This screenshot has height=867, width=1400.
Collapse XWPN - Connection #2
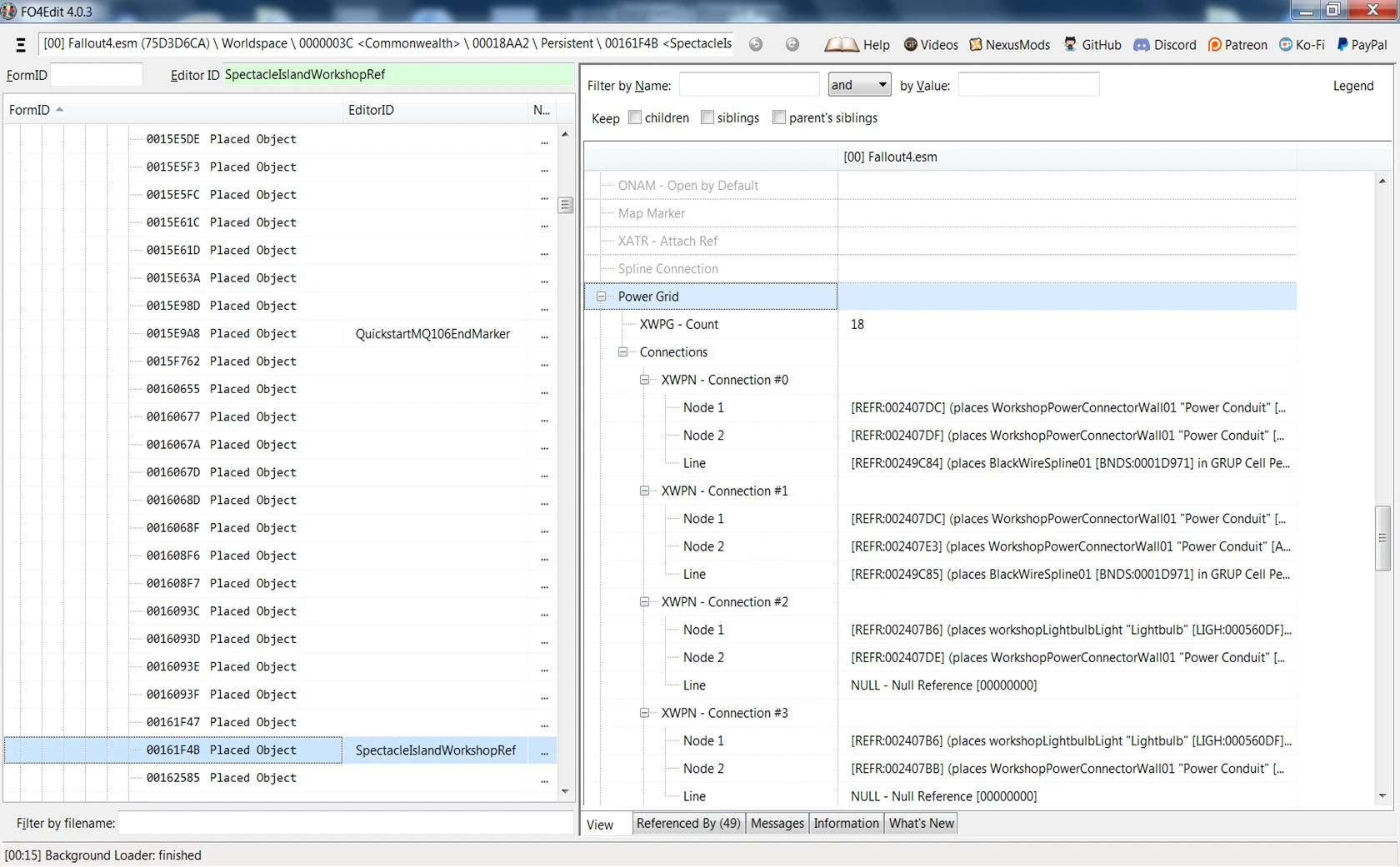(644, 602)
